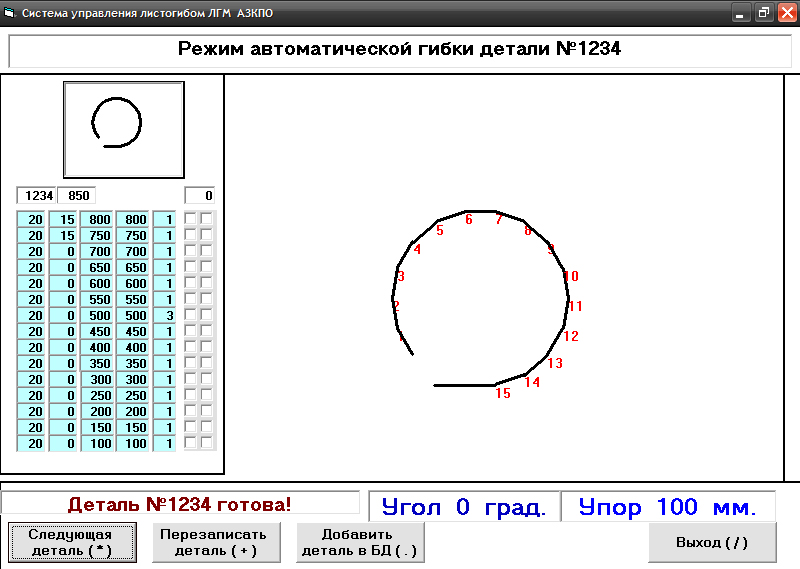Screen dimensions: 800x569
Task: Click the cell with value 3 in the 500 row
Action: 165,315
